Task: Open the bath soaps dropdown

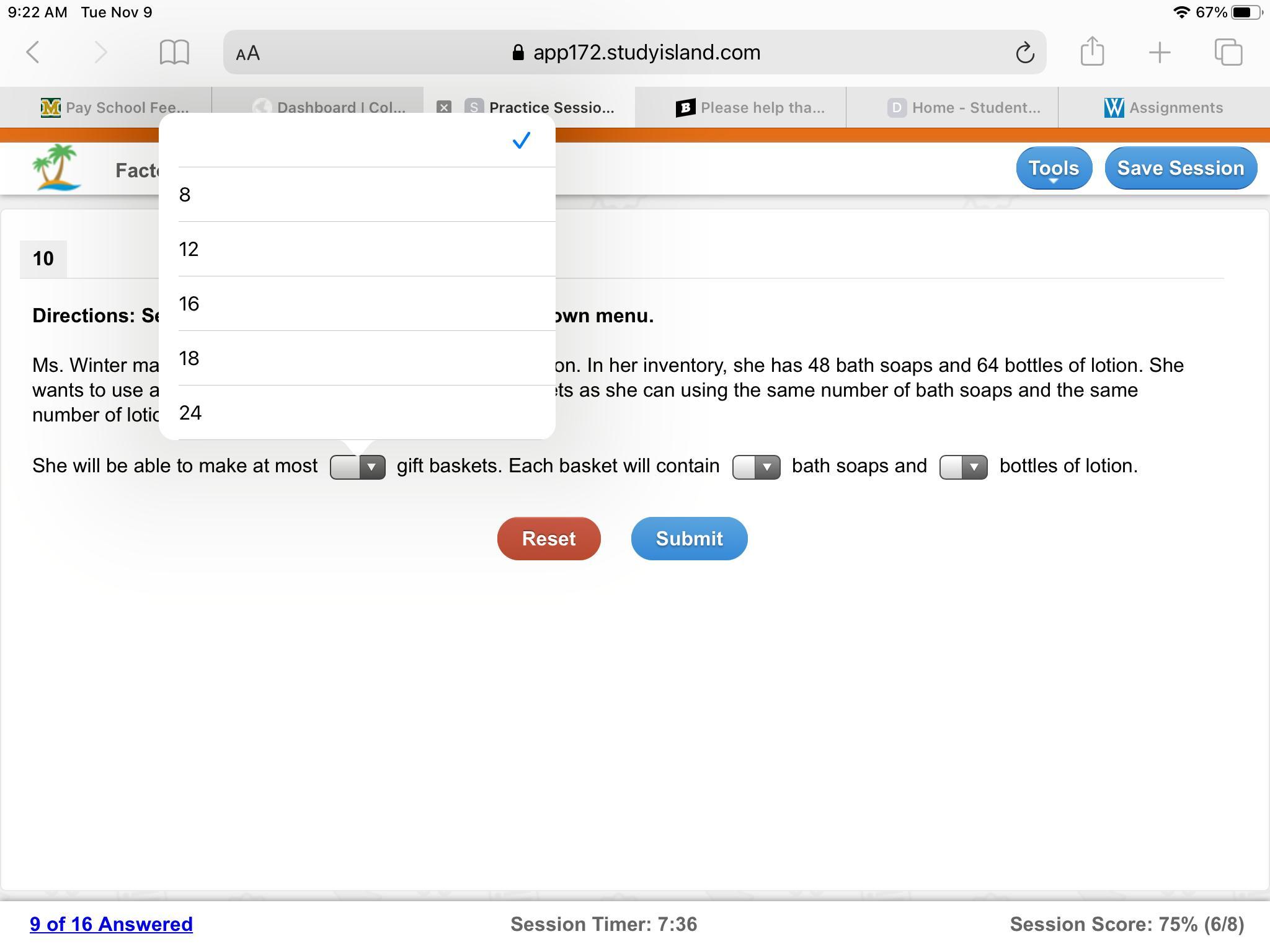Action: pyautogui.click(x=756, y=467)
